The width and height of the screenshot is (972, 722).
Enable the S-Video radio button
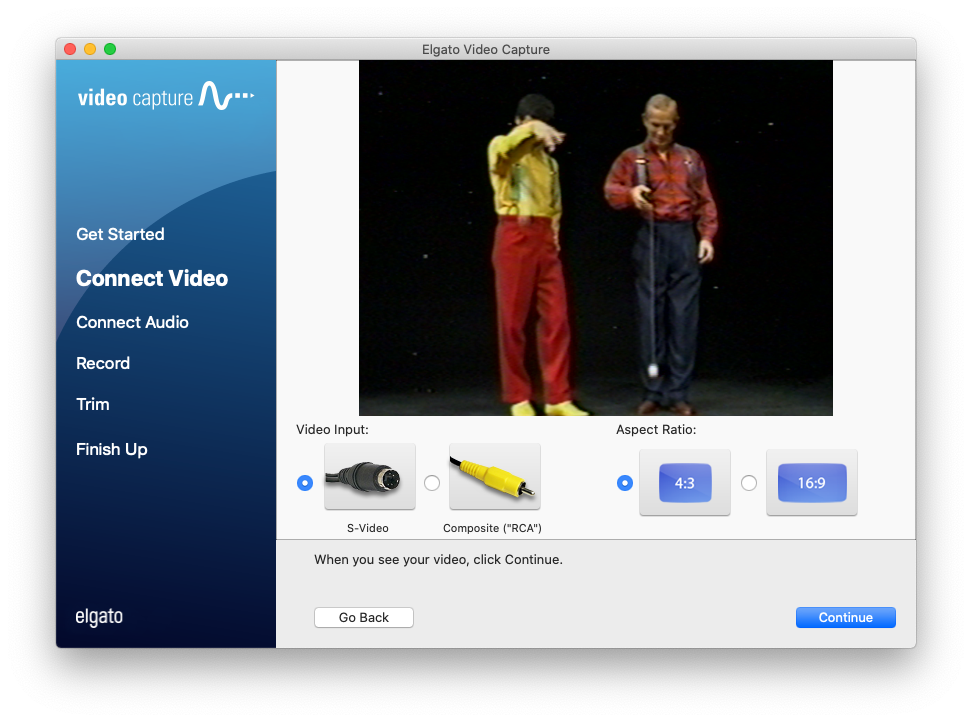(305, 483)
